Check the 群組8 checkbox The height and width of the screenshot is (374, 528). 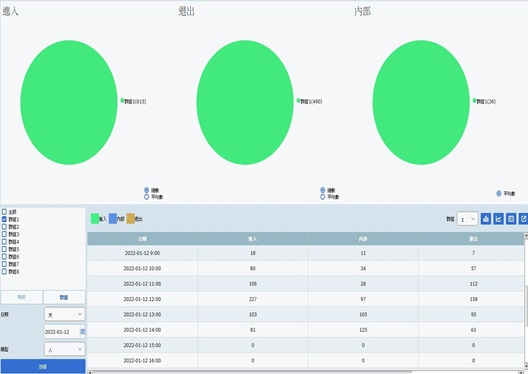coord(4,271)
